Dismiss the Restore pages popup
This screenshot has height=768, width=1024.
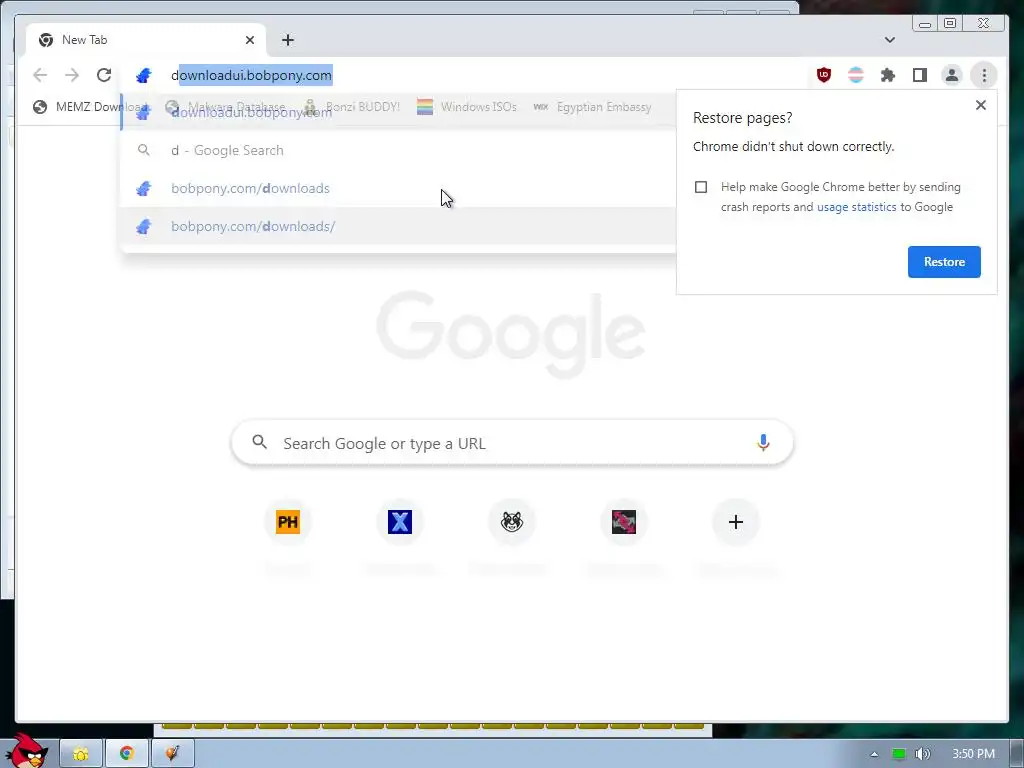(x=980, y=105)
